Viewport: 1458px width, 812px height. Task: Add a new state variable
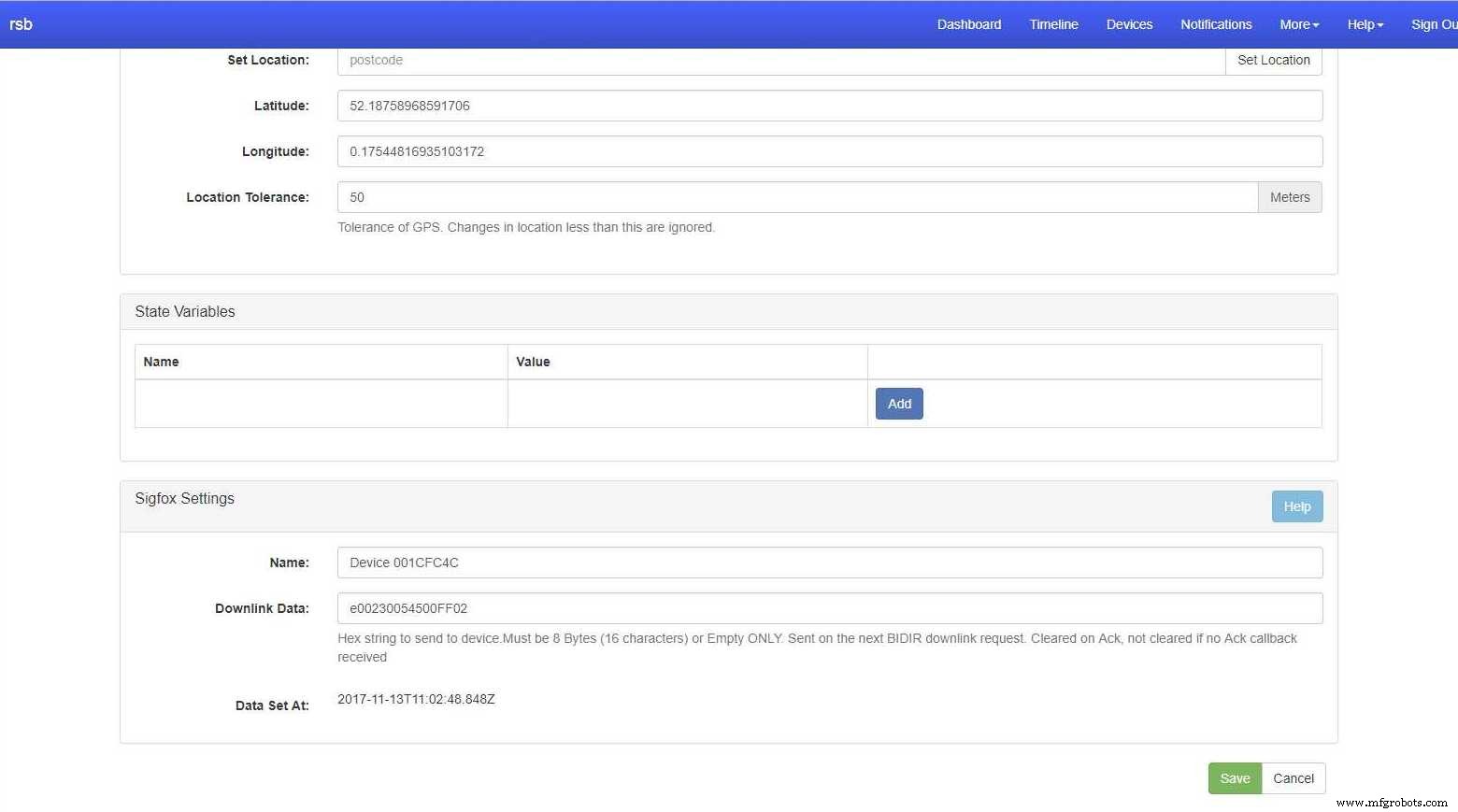click(x=898, y=404)
